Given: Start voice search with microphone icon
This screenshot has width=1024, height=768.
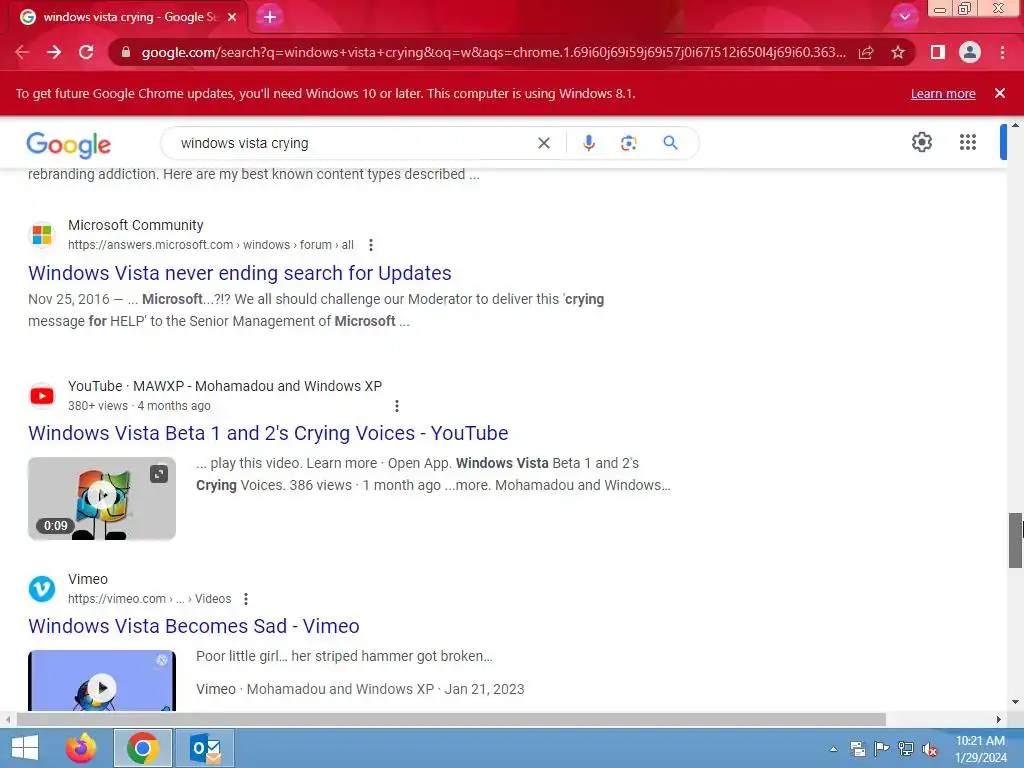Looking at the screenshot, I should tap(588, 143).
